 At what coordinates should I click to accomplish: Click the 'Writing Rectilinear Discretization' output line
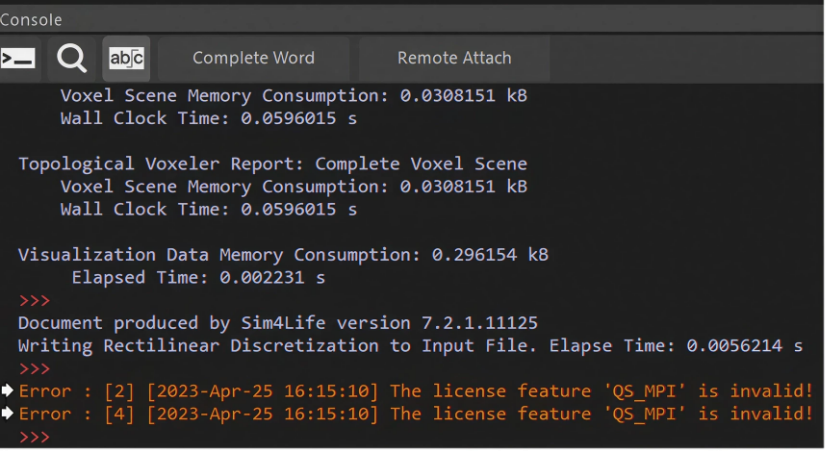[410, 346]
